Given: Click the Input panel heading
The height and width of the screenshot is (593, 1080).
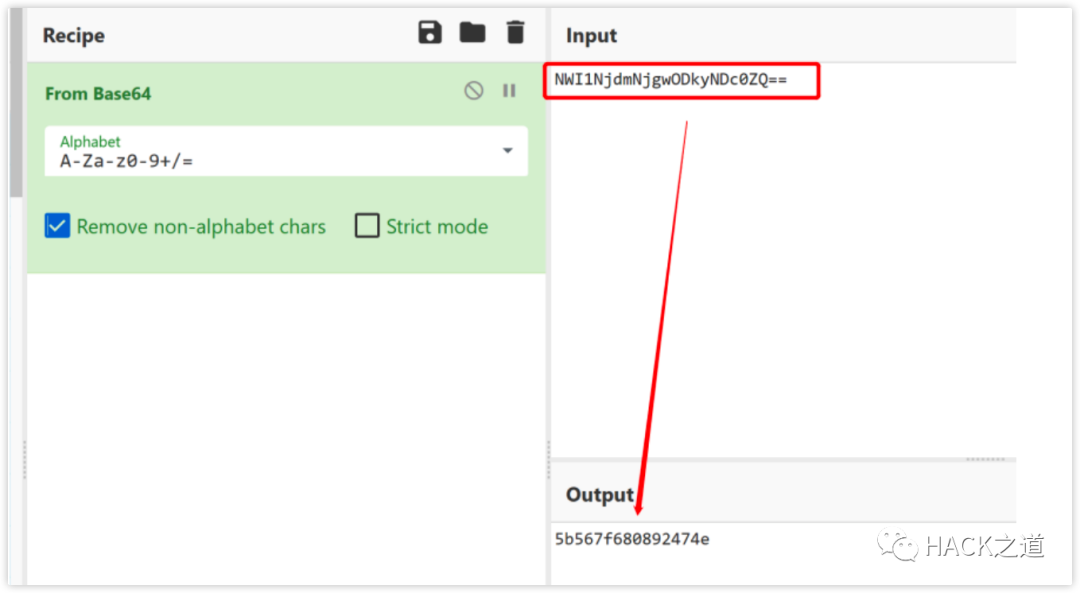Looking at the screenshot, I should tap(591, 36).
